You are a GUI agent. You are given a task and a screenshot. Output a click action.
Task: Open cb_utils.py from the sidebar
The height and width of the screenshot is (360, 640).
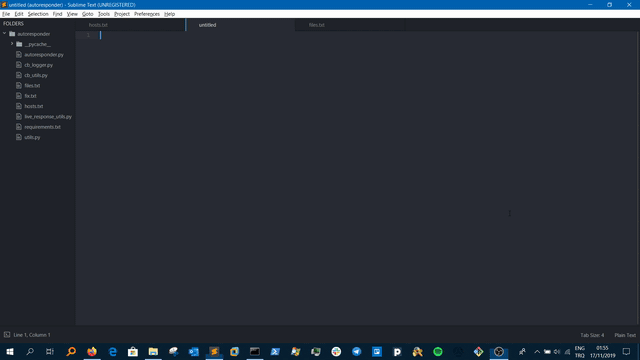[36, 75]
